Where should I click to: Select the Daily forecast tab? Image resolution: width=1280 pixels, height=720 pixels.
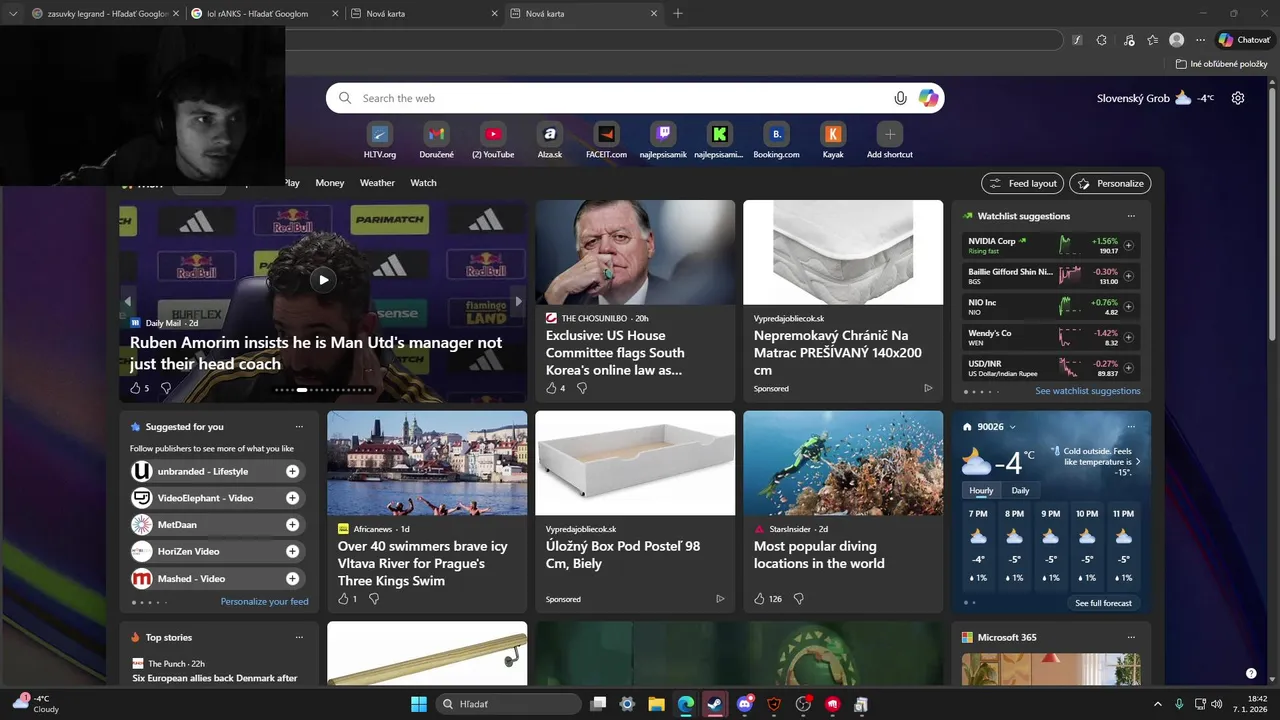[1020, 490]
